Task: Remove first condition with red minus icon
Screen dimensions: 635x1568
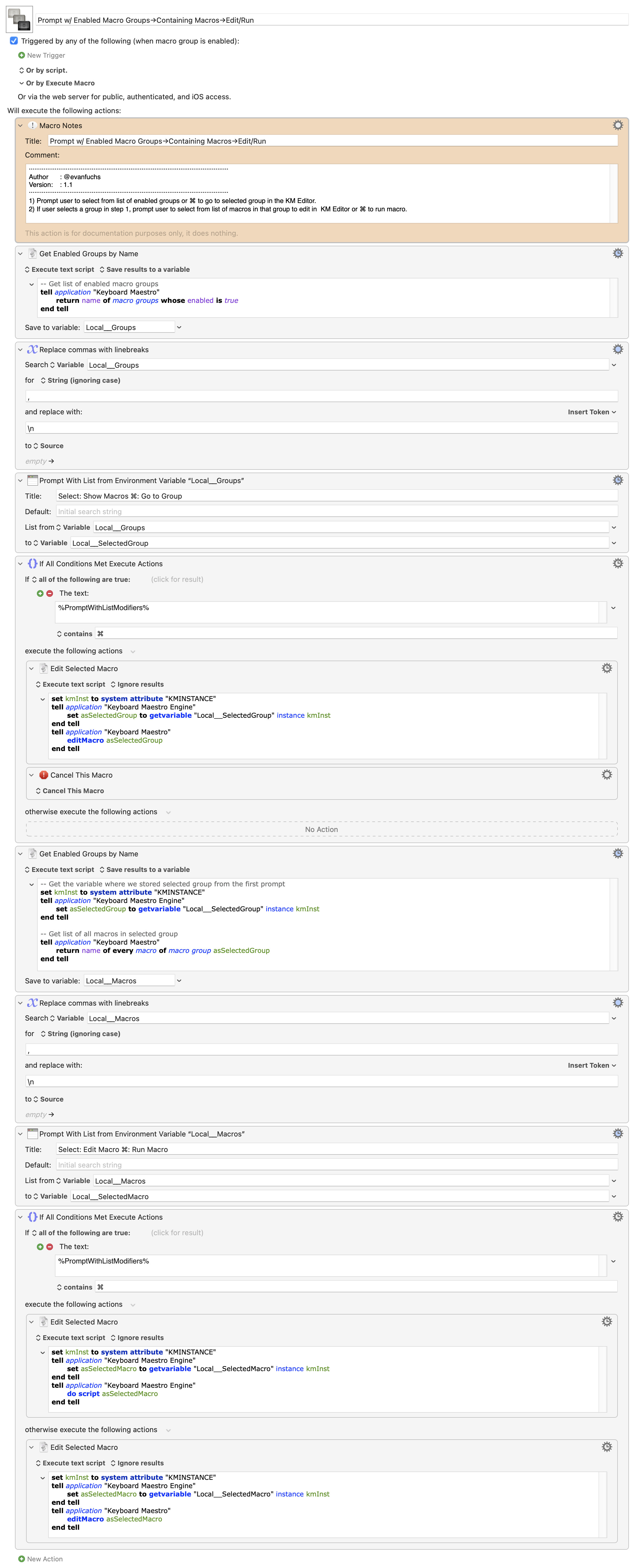Action: [x=50, y=593]
